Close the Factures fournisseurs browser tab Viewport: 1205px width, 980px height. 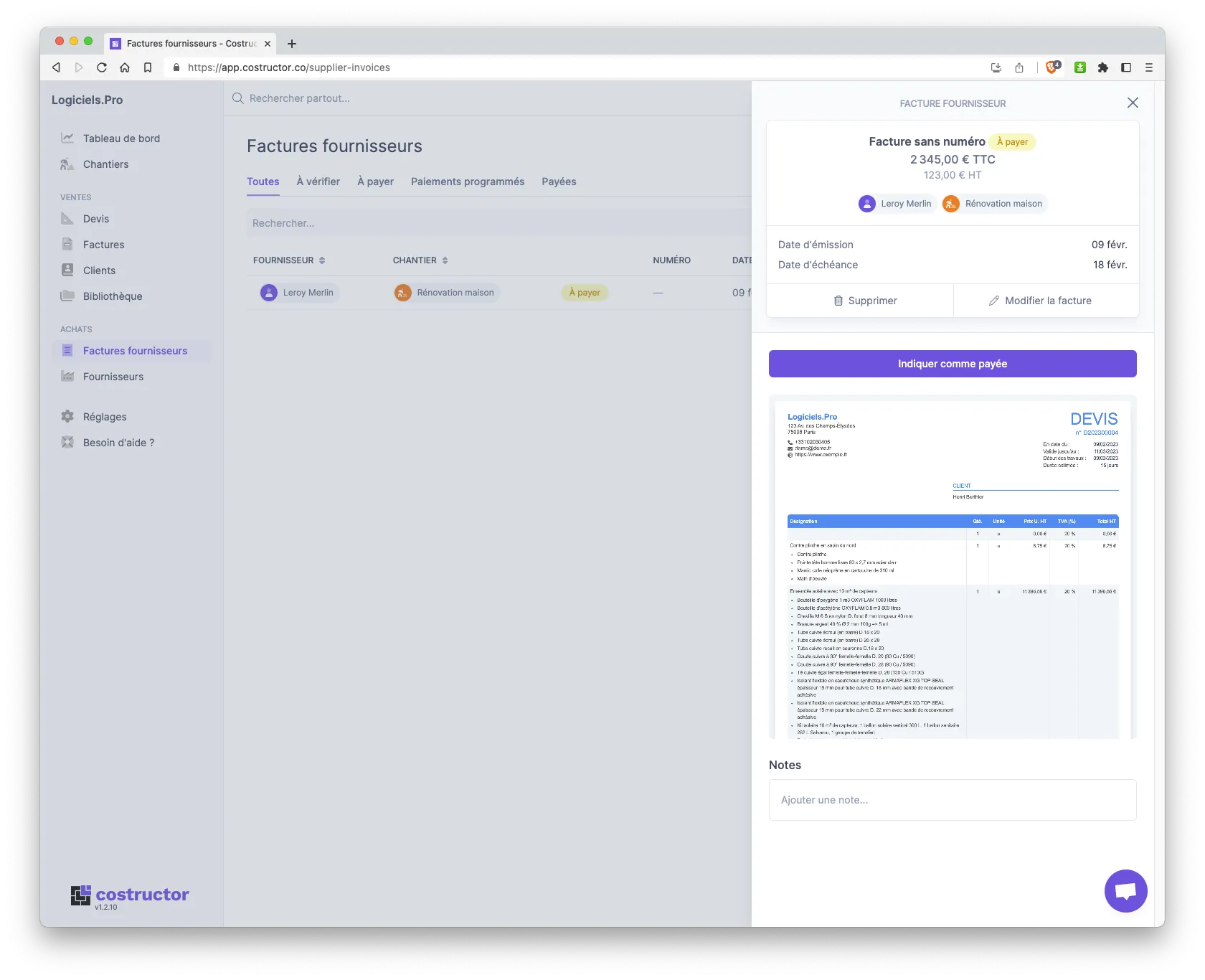[x=268, y=44]
